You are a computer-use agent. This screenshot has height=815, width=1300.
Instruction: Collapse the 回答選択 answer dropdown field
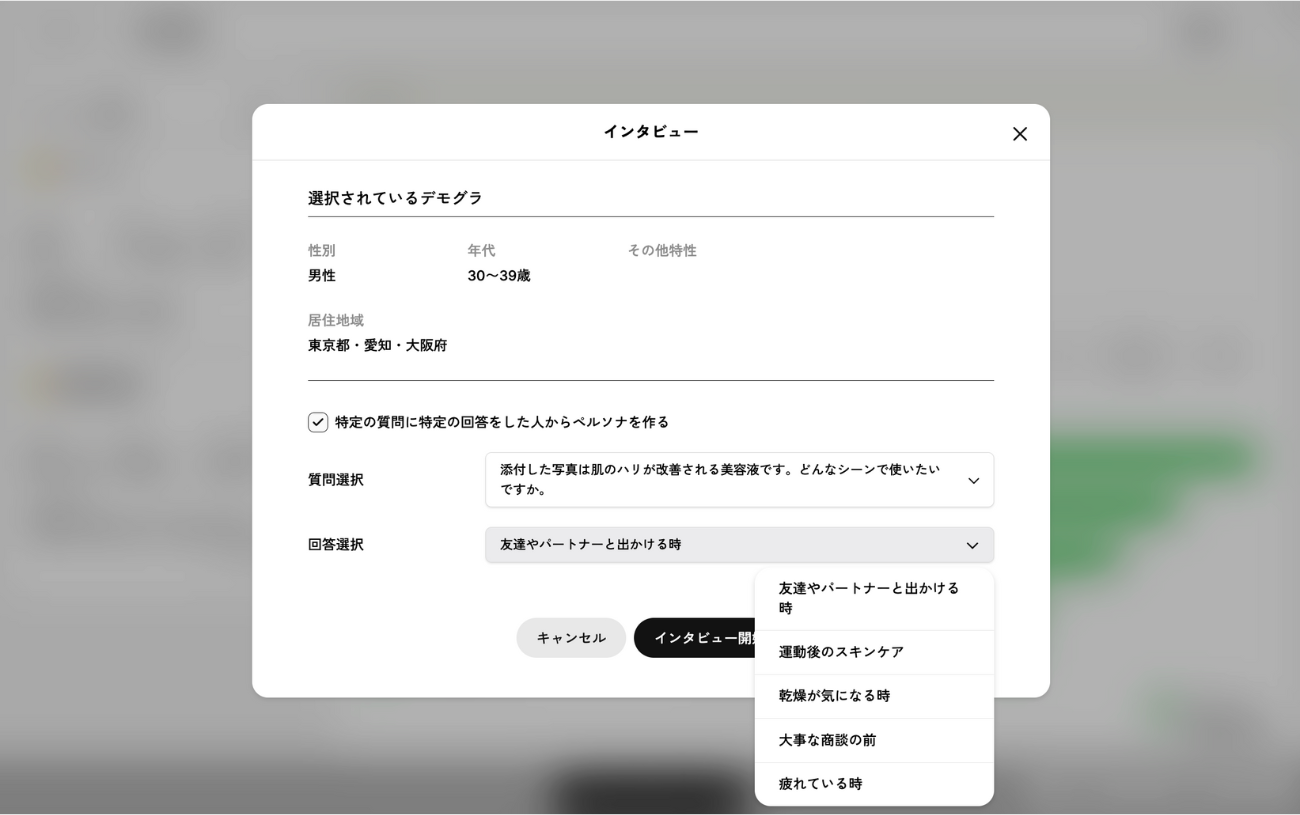point(720,545)
